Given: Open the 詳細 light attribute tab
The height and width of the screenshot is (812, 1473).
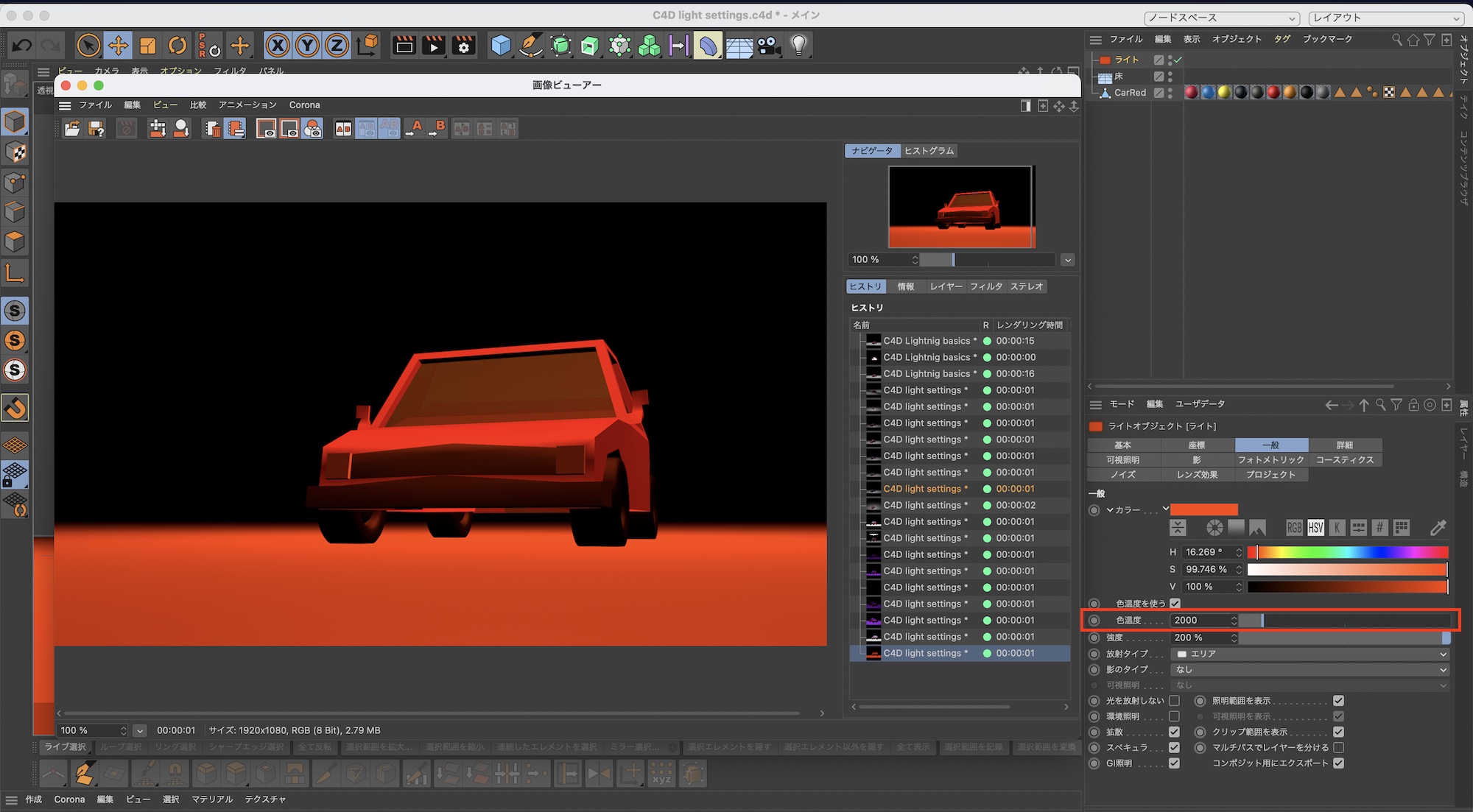Looking at the screenshot, I should [1345, 445].
